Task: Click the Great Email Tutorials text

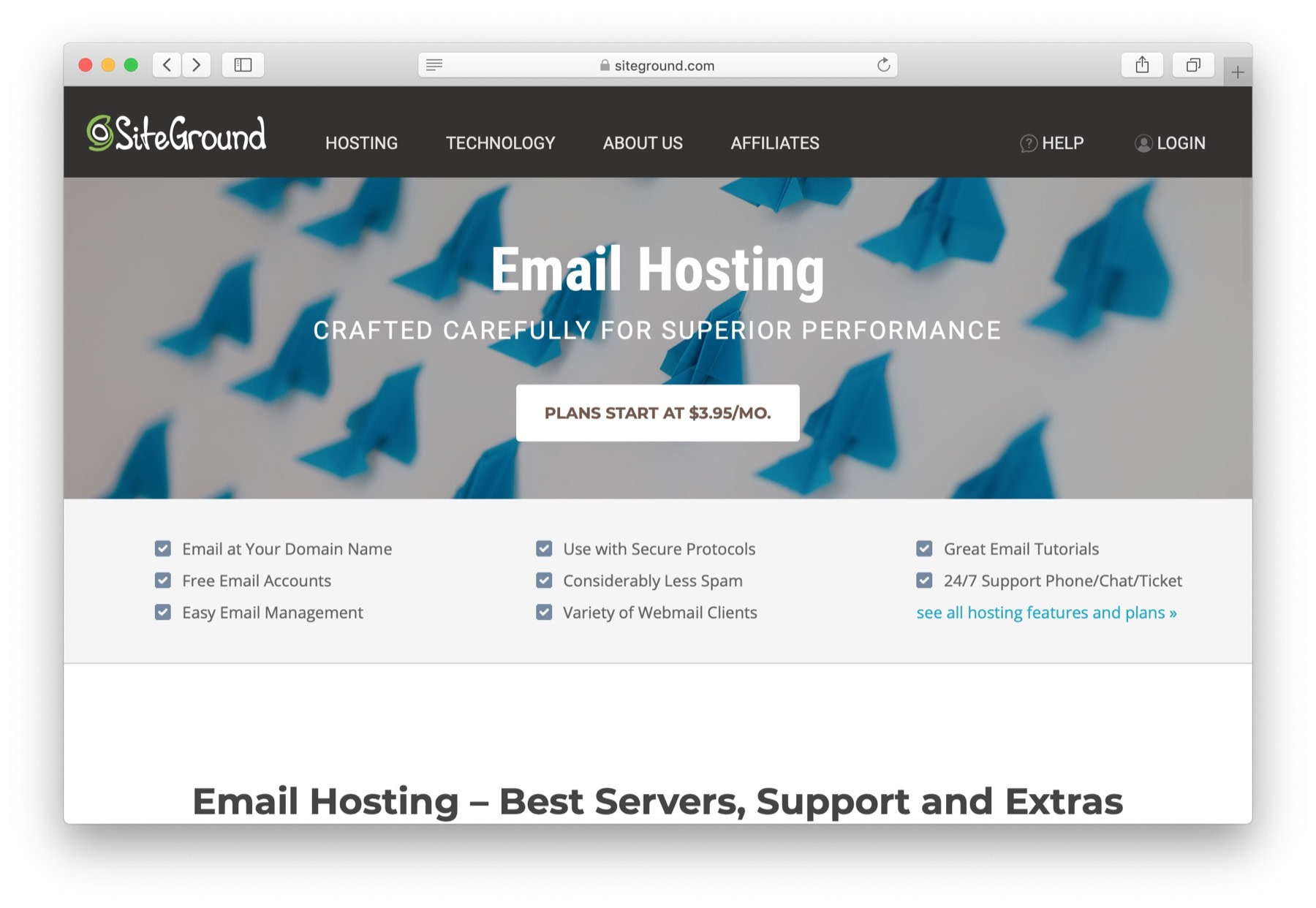Action: click(1021, 549)
